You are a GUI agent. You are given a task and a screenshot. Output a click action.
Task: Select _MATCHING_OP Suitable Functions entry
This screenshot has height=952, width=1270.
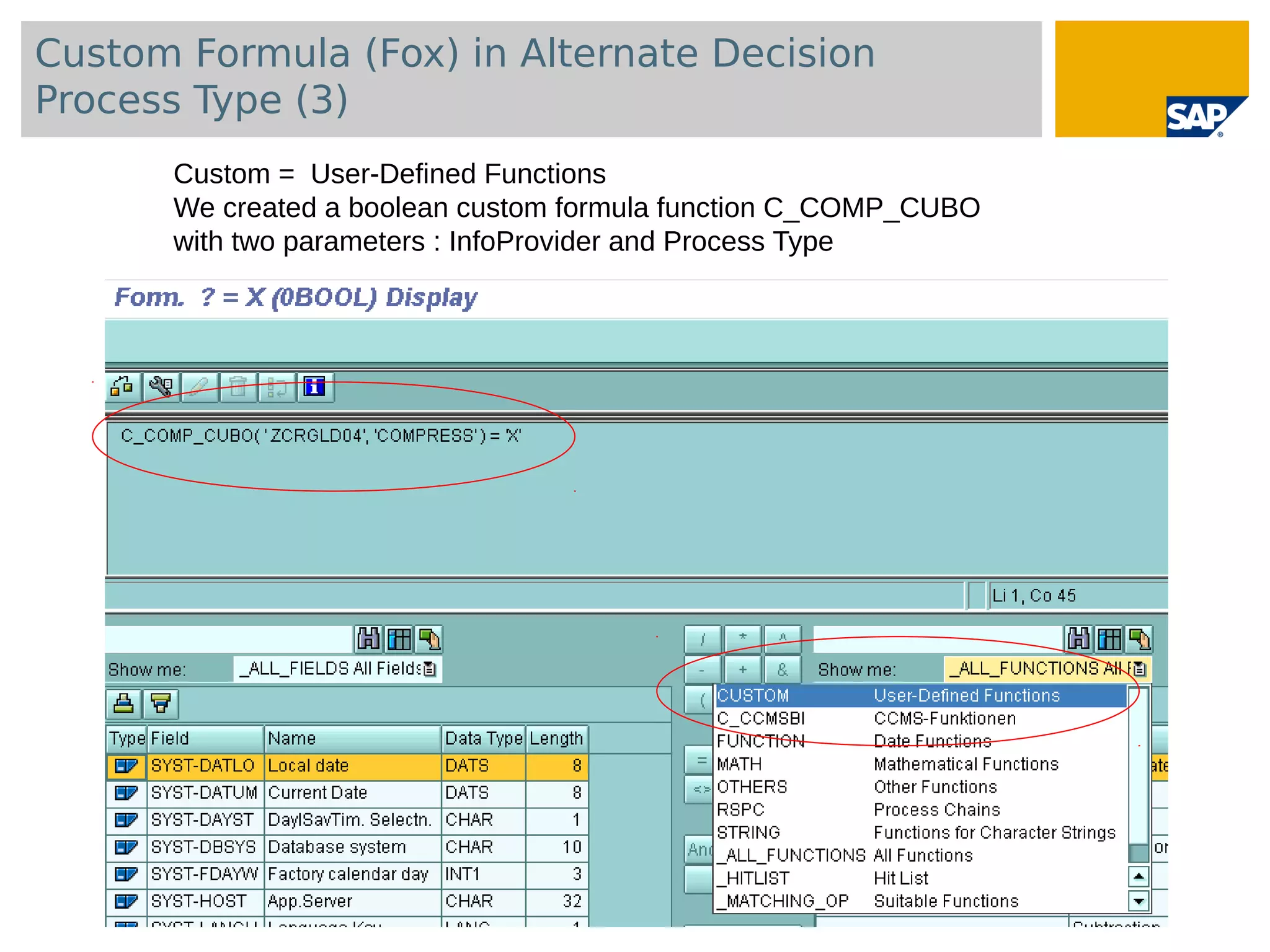pyautogui.click(x=921, y=901)
